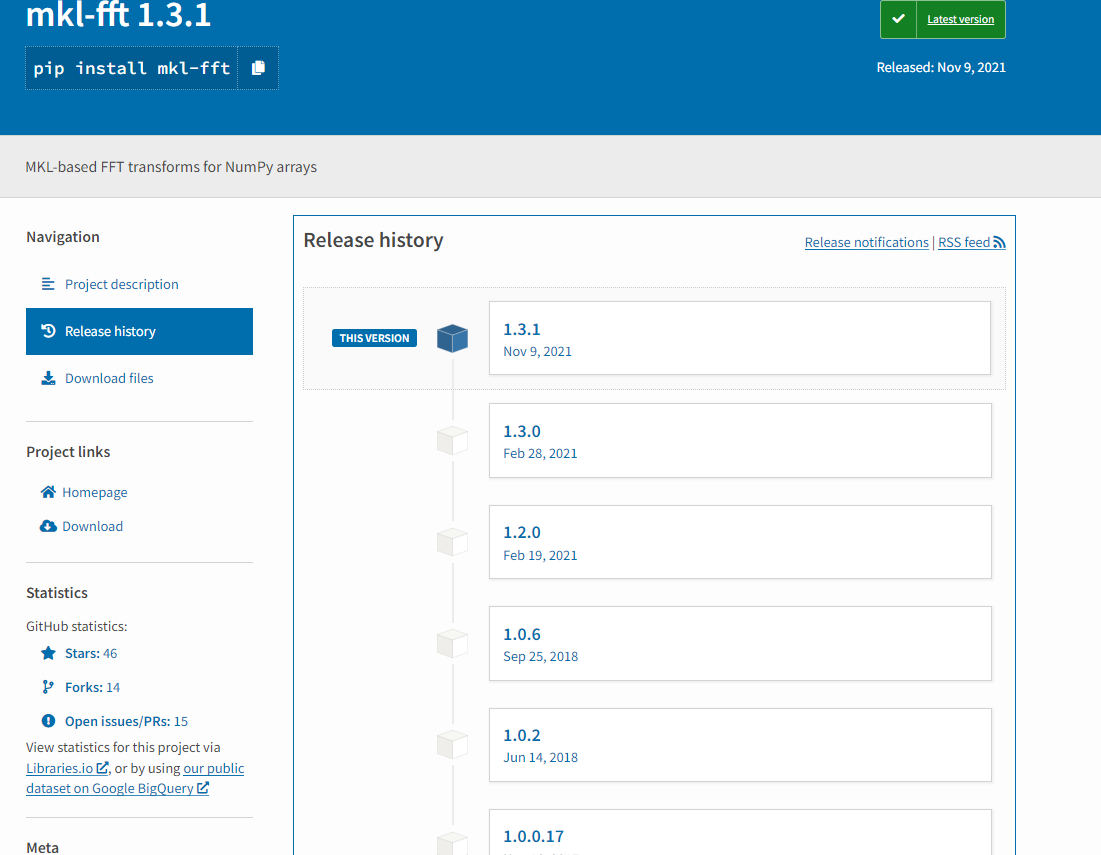This screenshot has width=1101, height=855.
Task: Open the Libraries.io external link
Action: (60, 768)
